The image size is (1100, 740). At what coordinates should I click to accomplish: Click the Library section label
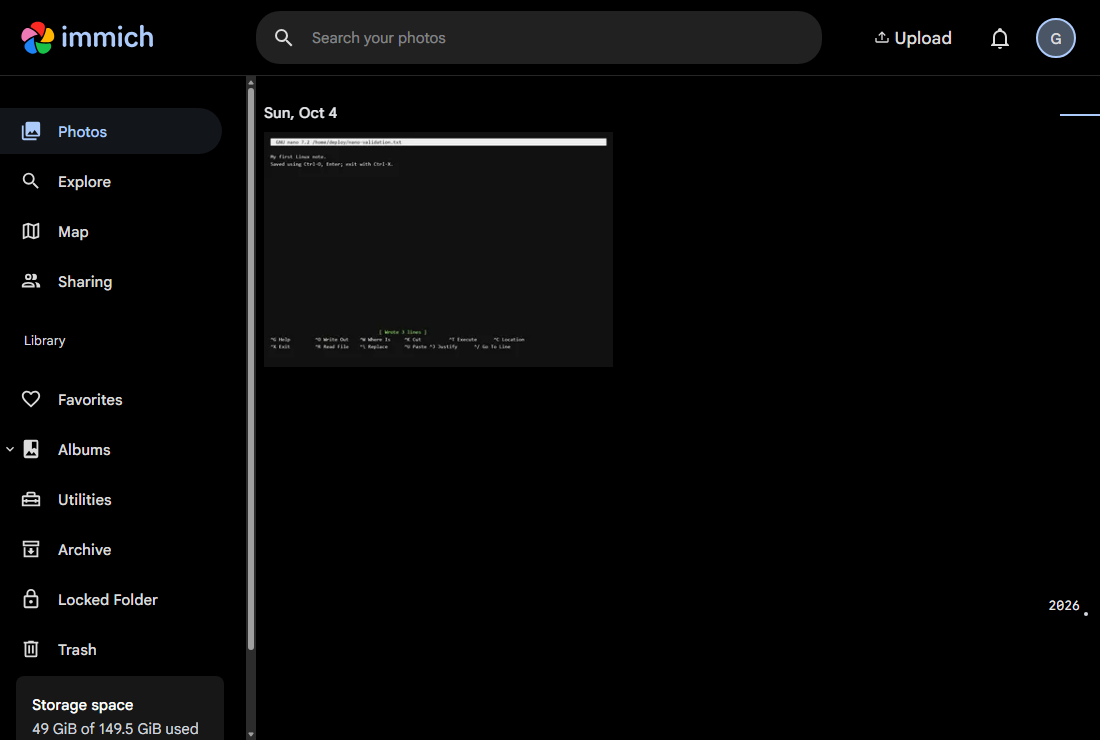pos(45,340)
